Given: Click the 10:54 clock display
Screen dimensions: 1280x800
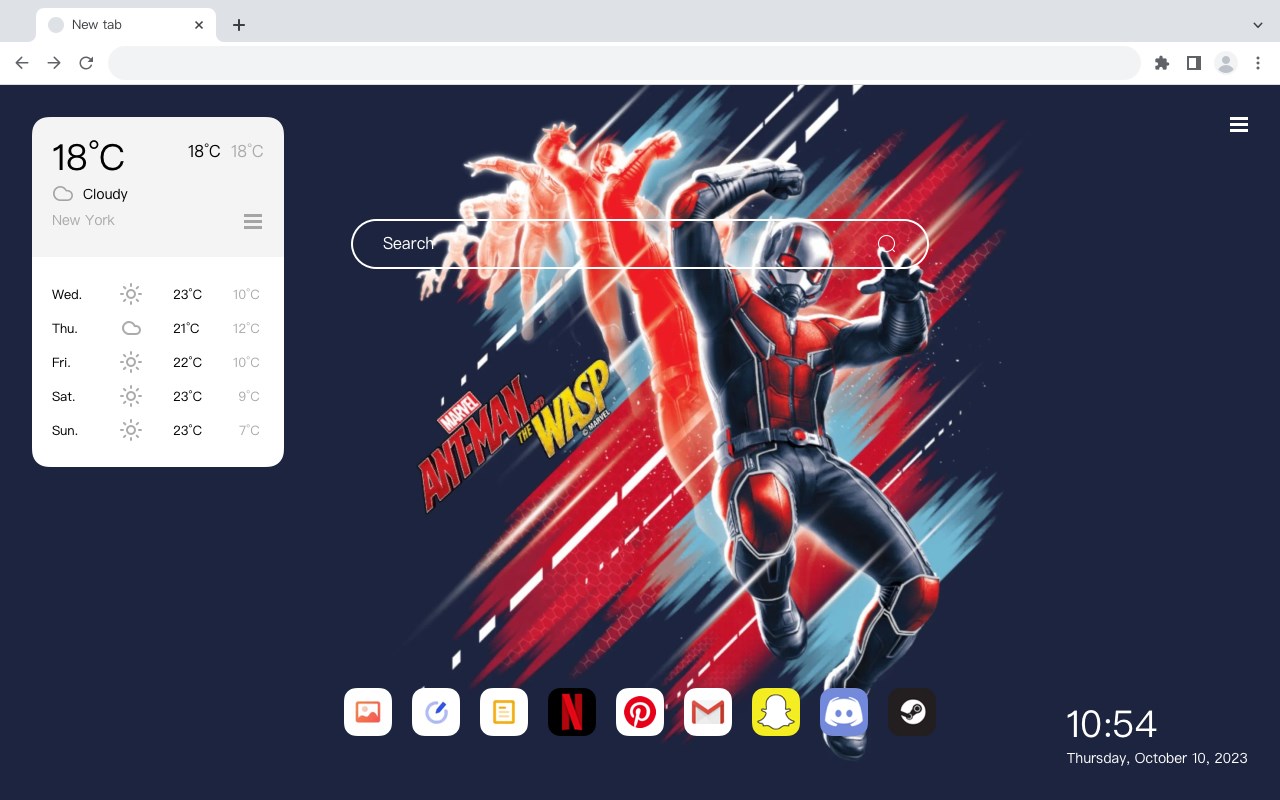Looking at the screenshot, I should pyautogui.click(x=1111, y=724).
